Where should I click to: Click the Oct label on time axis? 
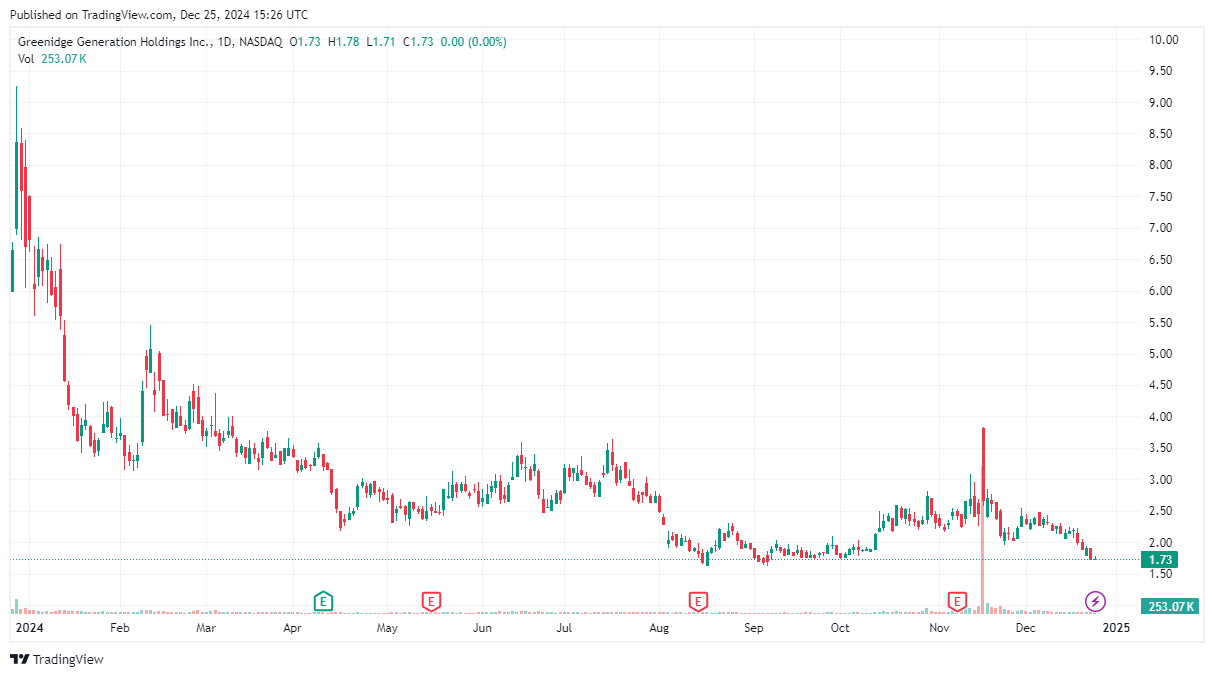(x=840, y=628)
